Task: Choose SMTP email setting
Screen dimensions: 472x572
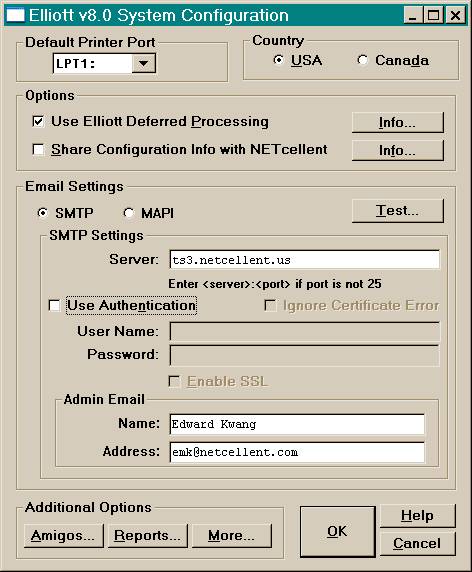Action: point(42,213)
